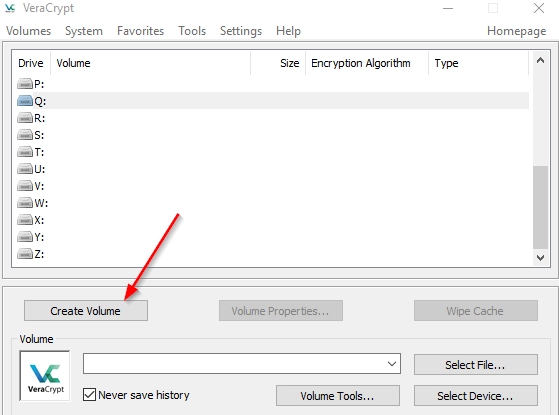Open Volume Tools... button
This screenshot has height=415, width=559.
click(x=338, y=396)
